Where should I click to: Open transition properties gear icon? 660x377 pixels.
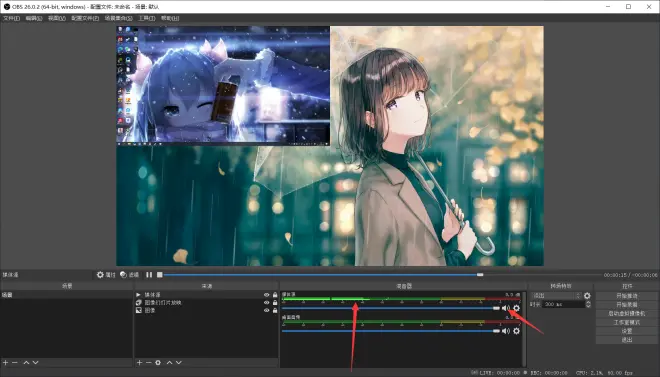587,296
